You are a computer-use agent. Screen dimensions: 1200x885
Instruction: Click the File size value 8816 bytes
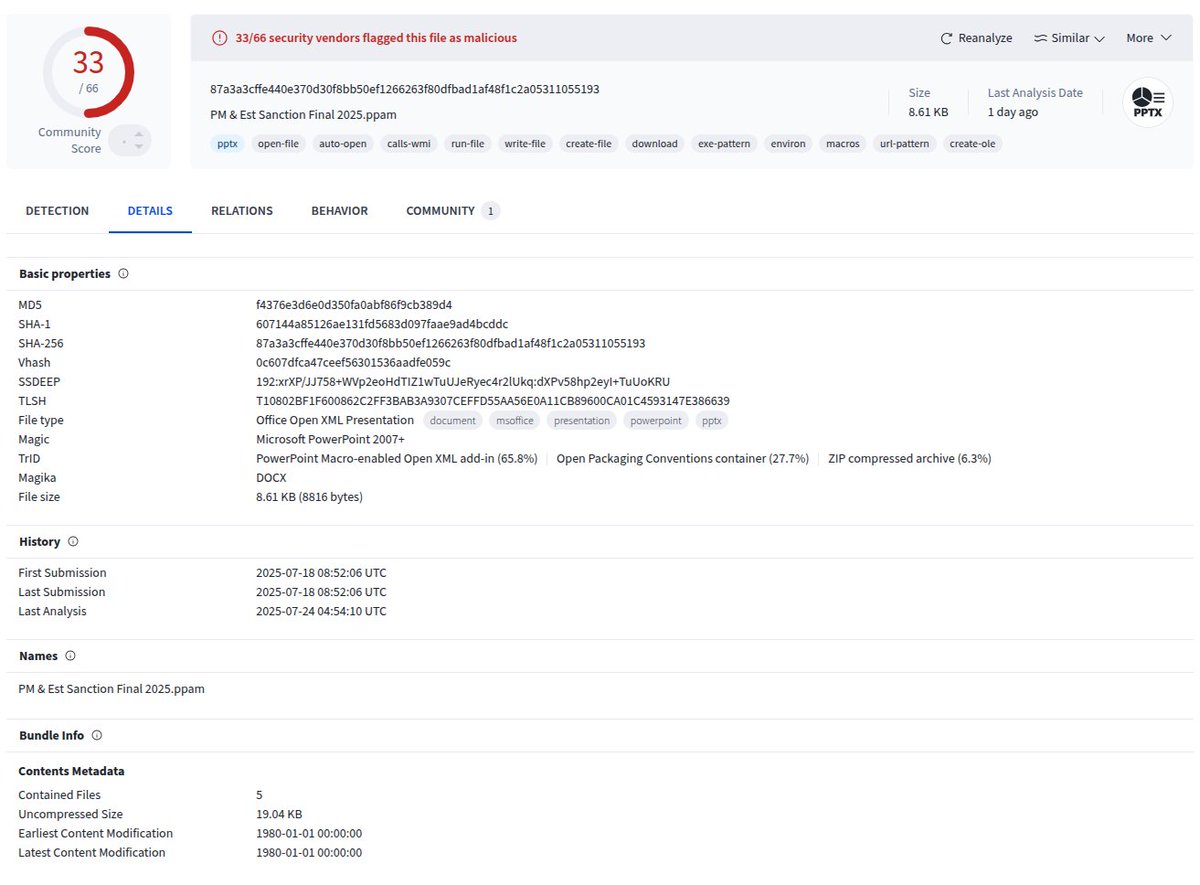[309, 497]
